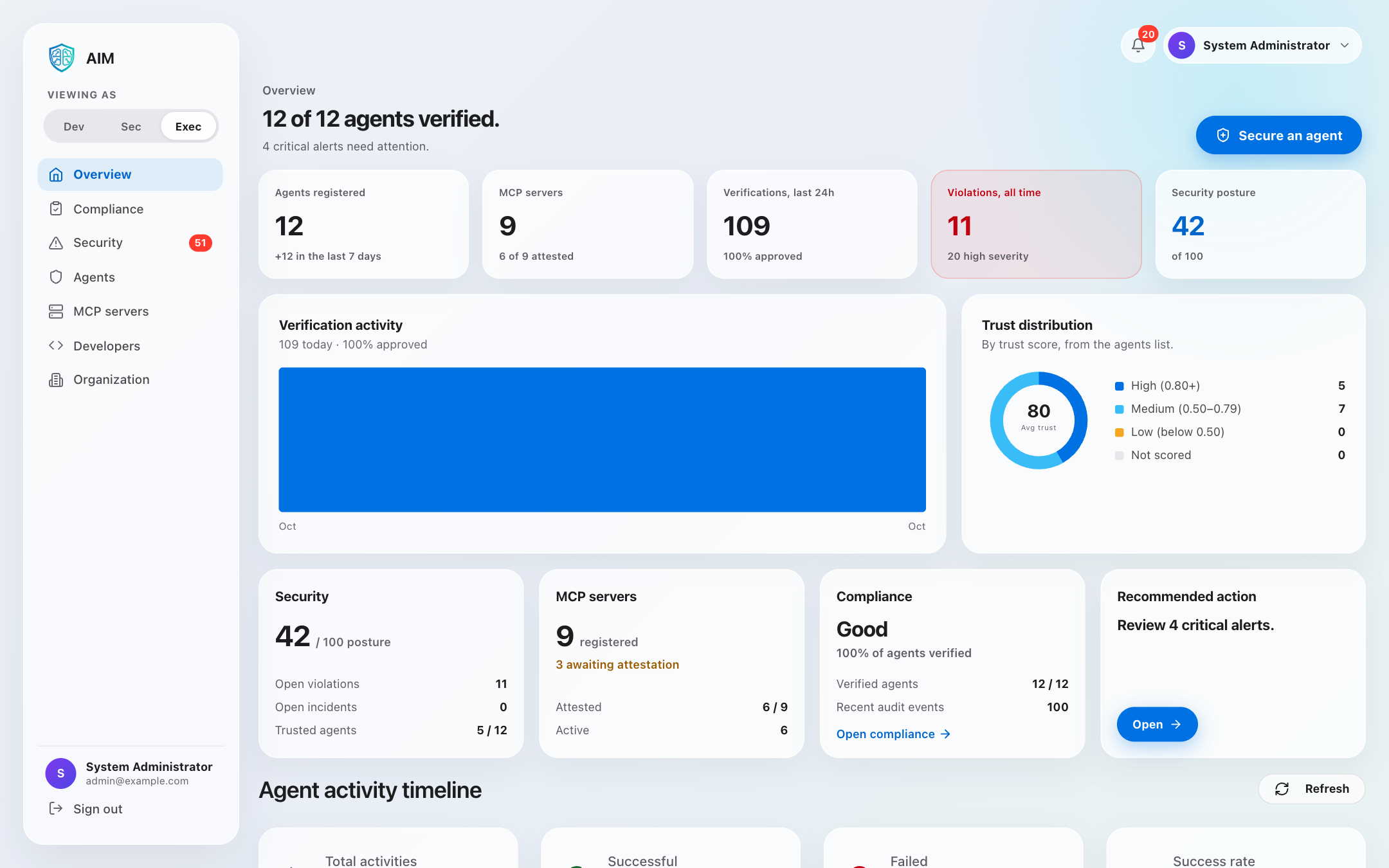The image size is (1389, 868).
Task: Open the notifications bell icon
Action: tap(1138, 46)
